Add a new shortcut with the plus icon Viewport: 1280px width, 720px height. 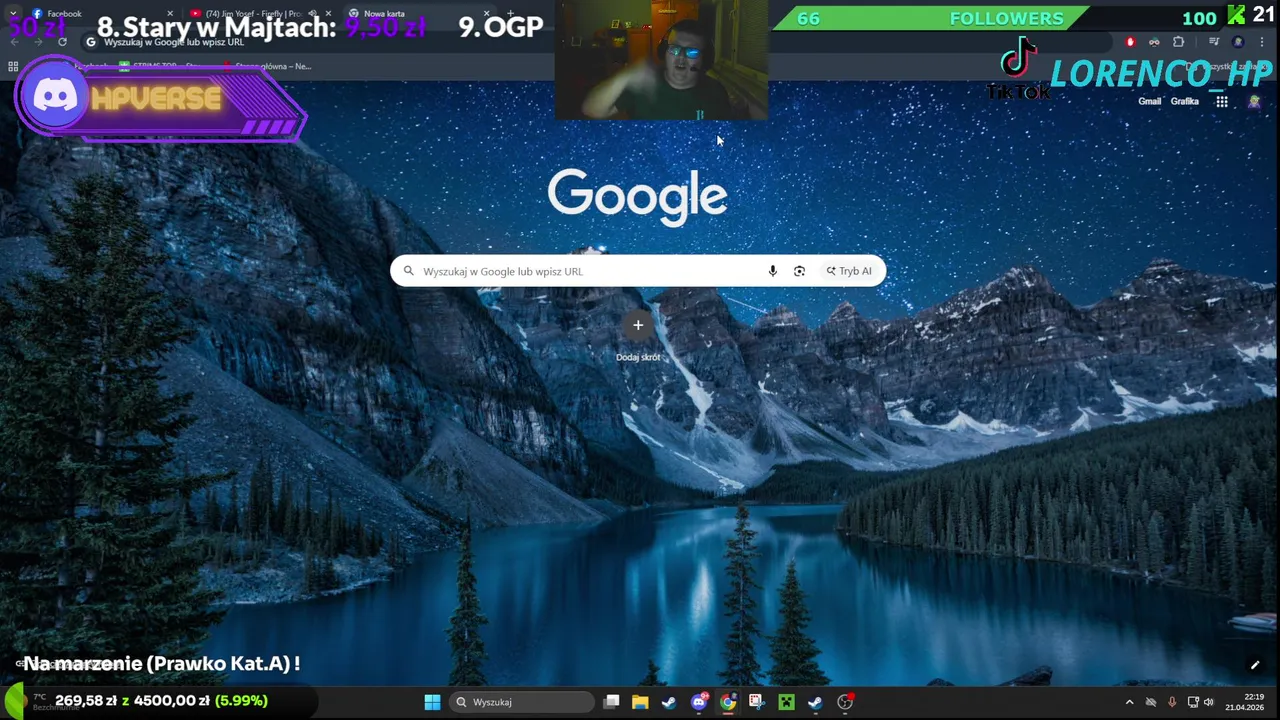click(638, 325)
